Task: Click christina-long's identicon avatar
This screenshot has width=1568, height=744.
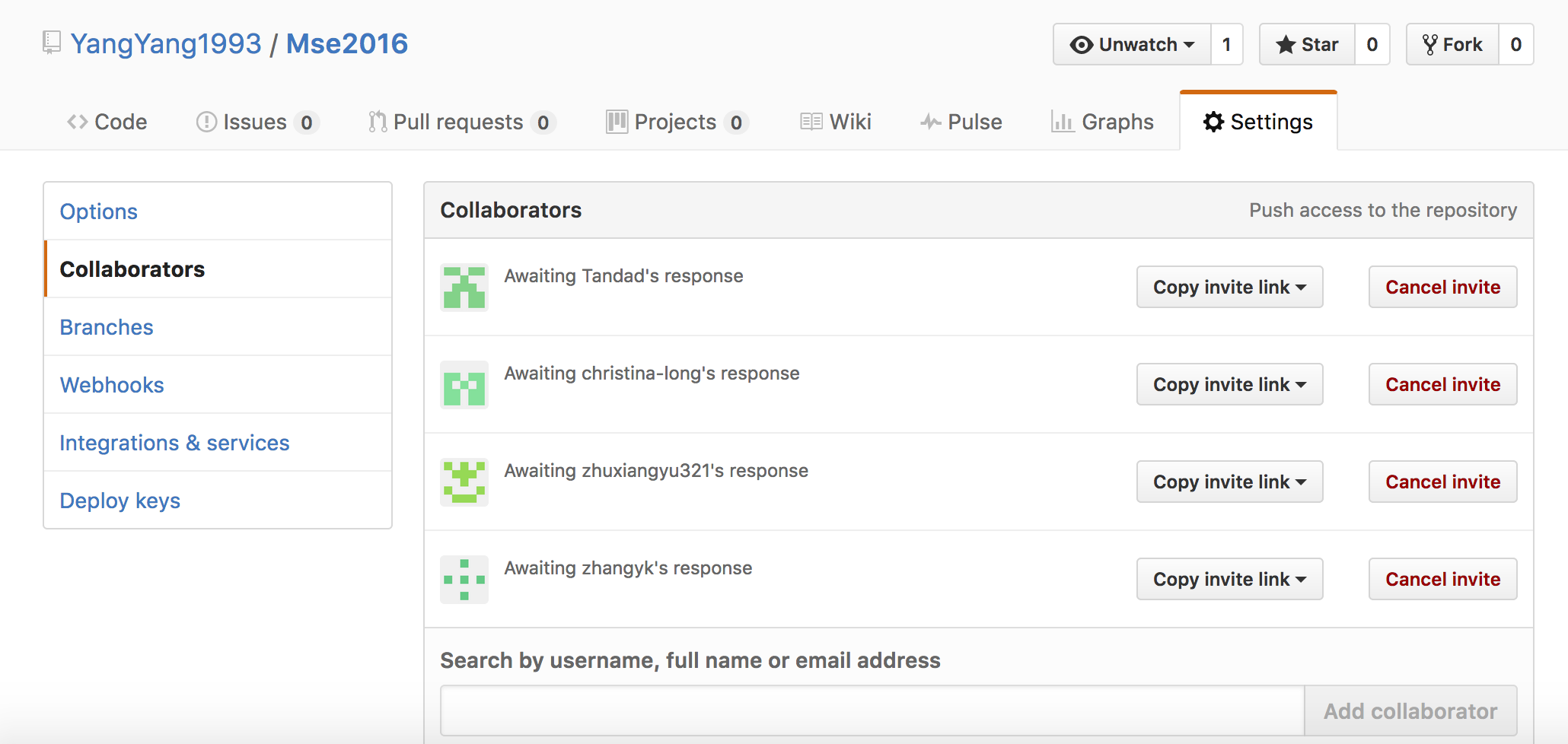Action: 464,385
